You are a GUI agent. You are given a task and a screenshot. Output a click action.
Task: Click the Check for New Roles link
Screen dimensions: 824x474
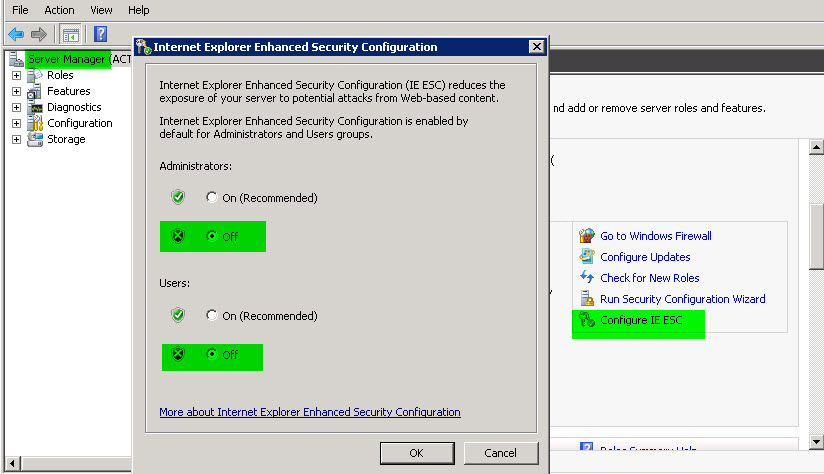click(650, 278)
